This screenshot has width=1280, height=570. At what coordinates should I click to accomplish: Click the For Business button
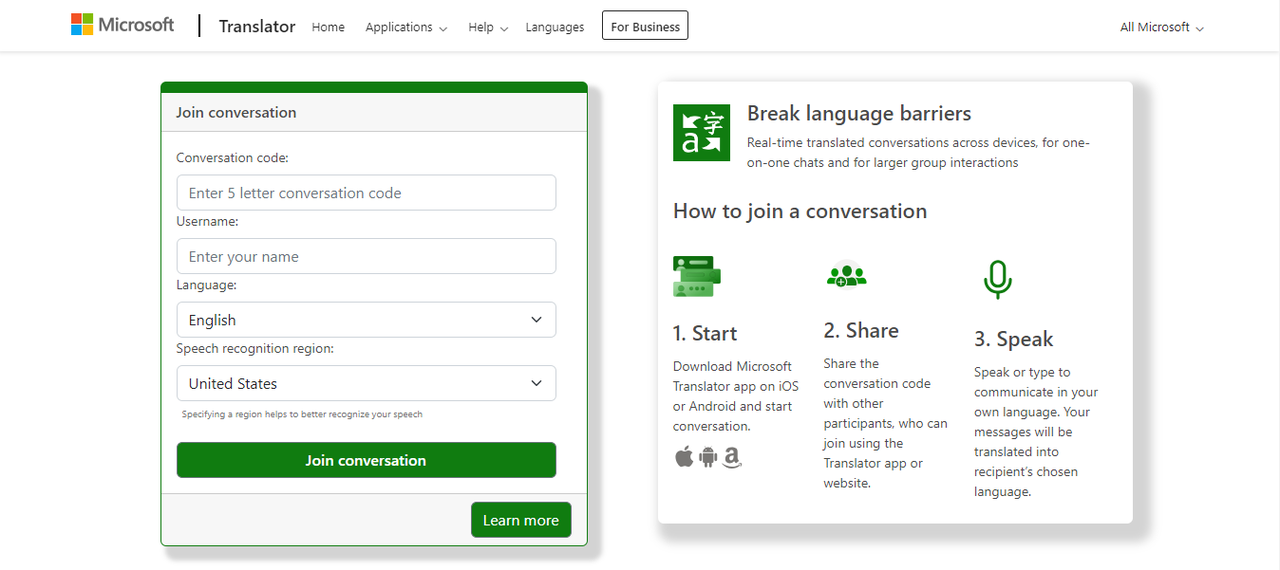(645, 26)
